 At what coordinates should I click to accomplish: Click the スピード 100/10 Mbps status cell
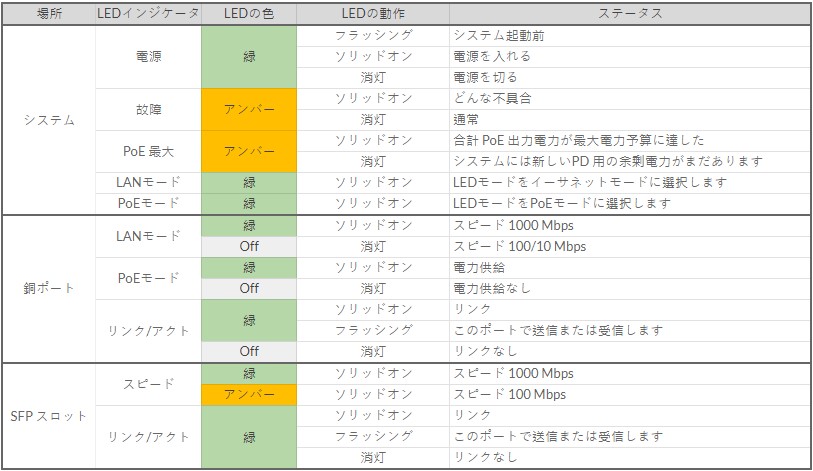[520, 246]
